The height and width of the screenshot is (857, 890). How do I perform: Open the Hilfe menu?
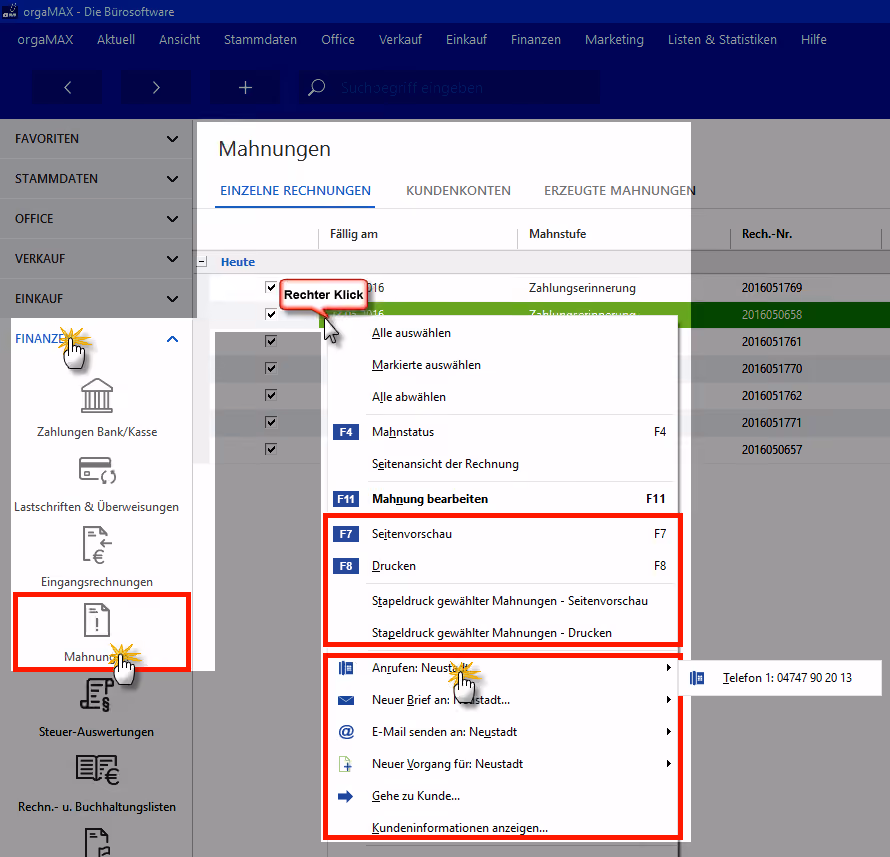[x=813, y=40]
